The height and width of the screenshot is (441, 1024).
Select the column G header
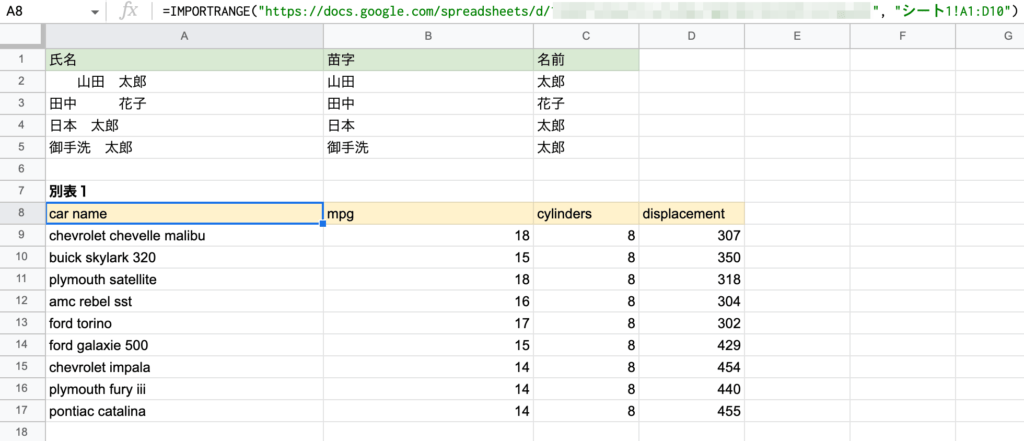(989, 37)
